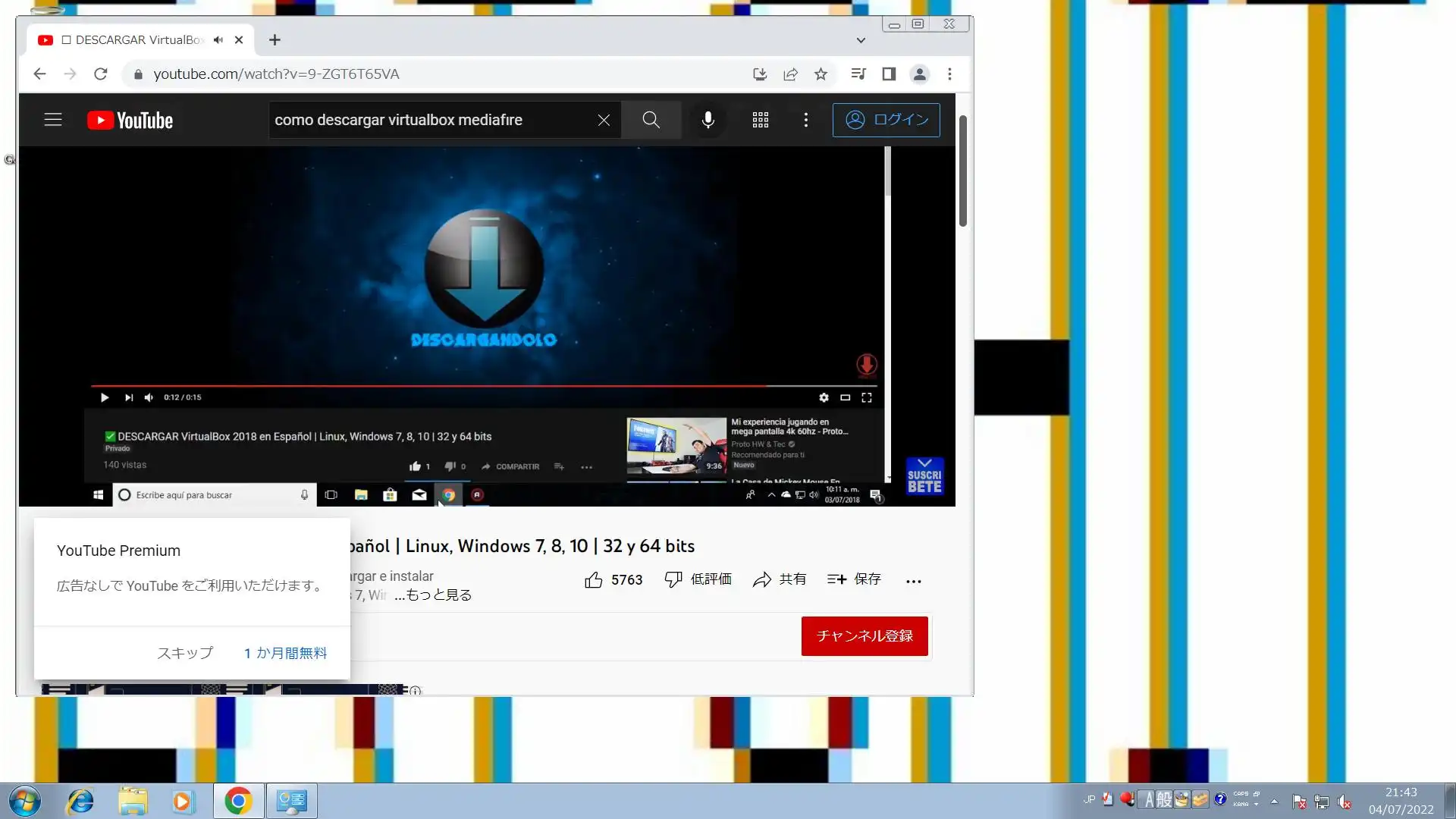Click スキップ in Premium popup
Screen dimensions: 1456x819
(184, 653)
